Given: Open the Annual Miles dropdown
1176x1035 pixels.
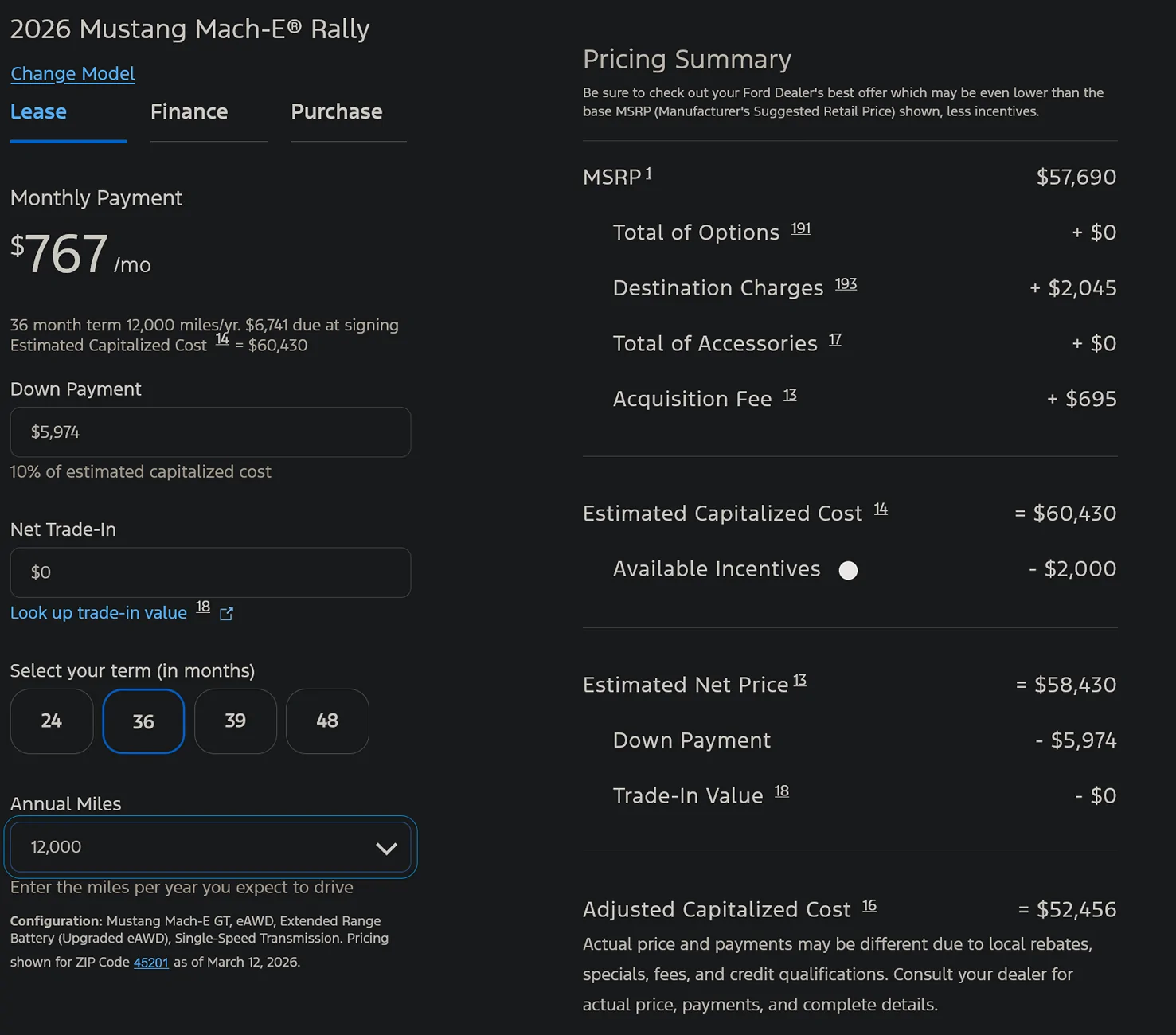Looking at the screenshot, I should pyautogui.click(x=210, y=847).
